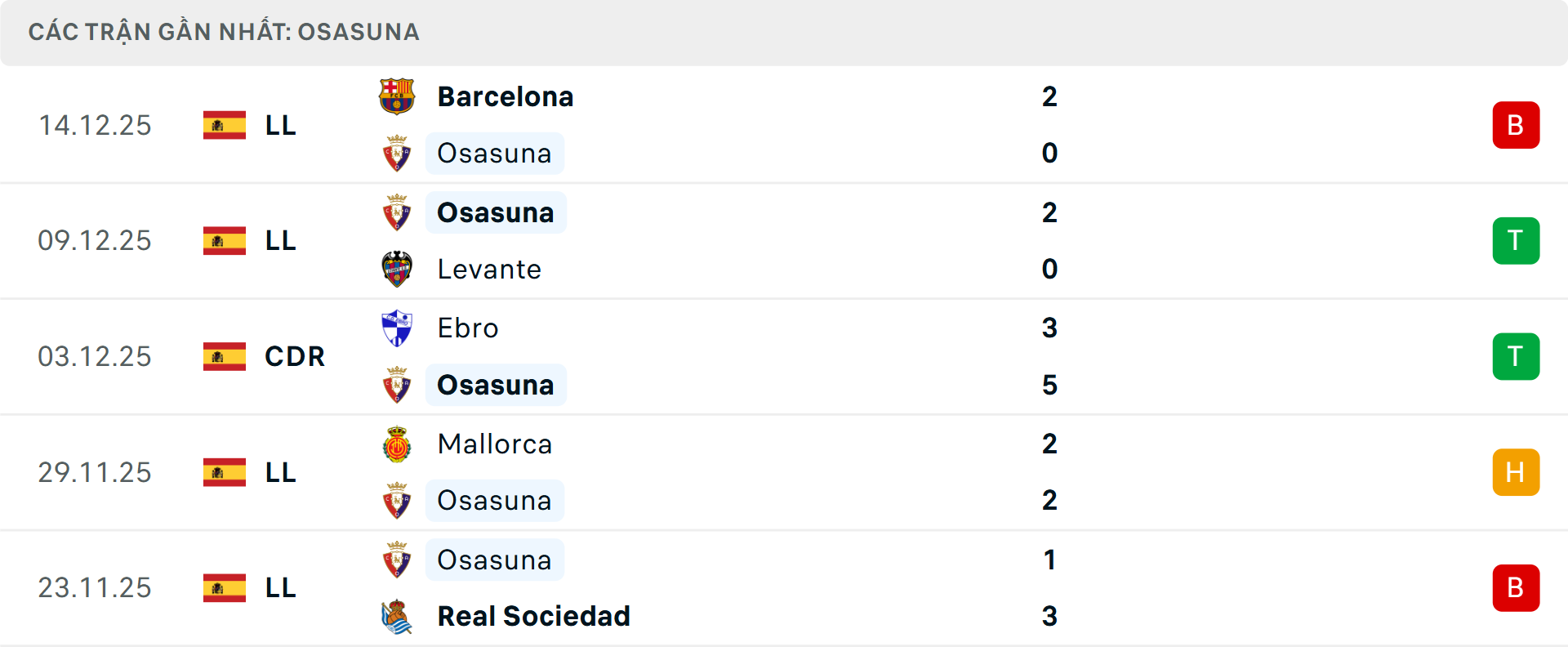Click the Levante club crest

(x=398, y=269)
